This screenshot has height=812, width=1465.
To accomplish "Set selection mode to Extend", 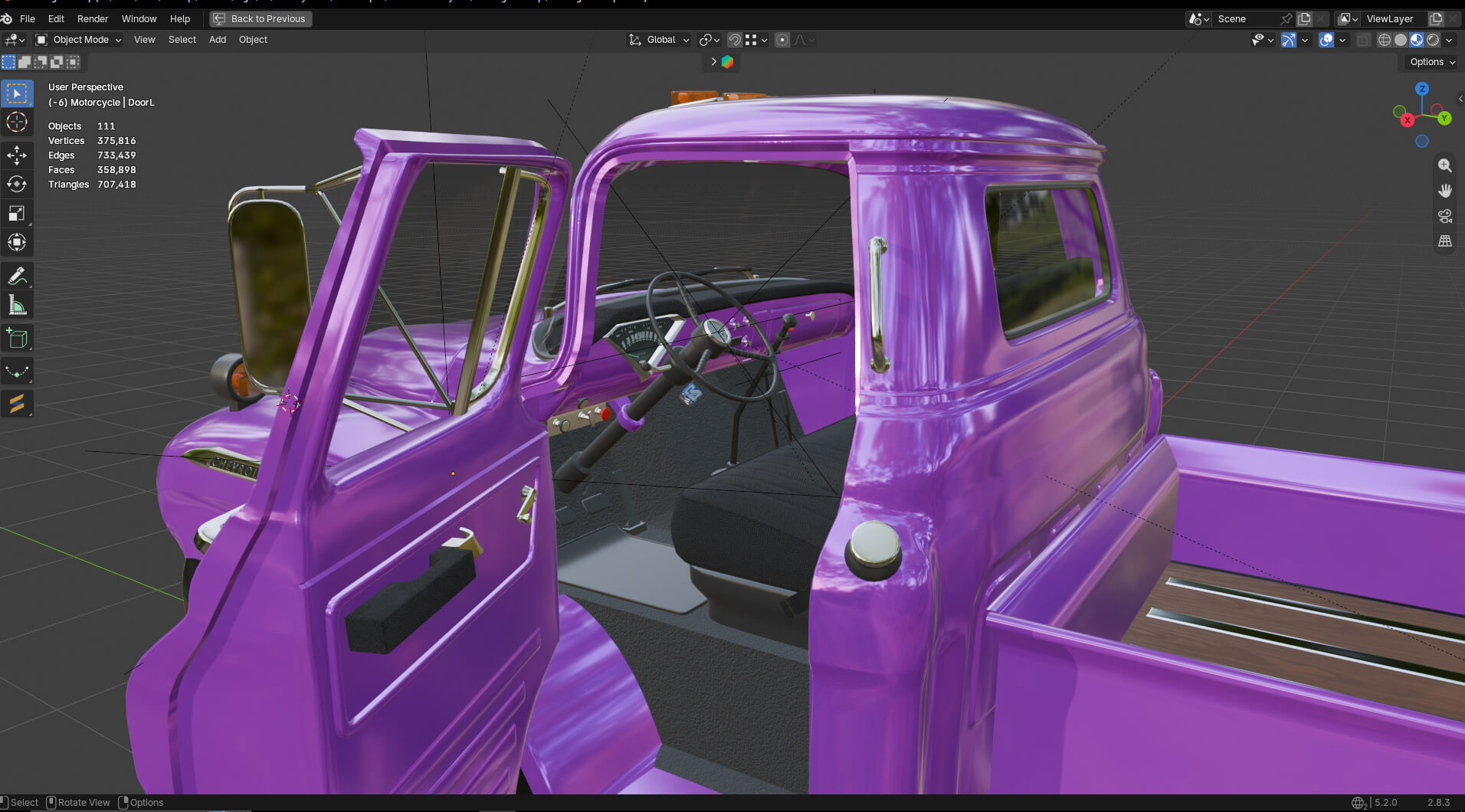I will 25,62.
